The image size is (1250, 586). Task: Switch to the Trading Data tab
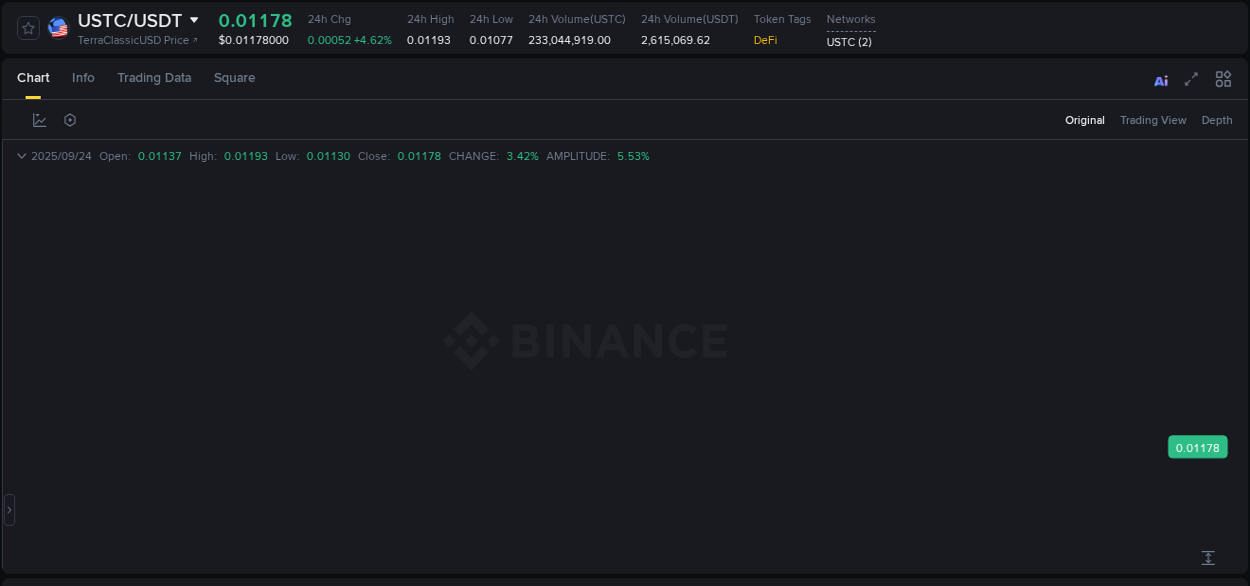click(154, 77)
